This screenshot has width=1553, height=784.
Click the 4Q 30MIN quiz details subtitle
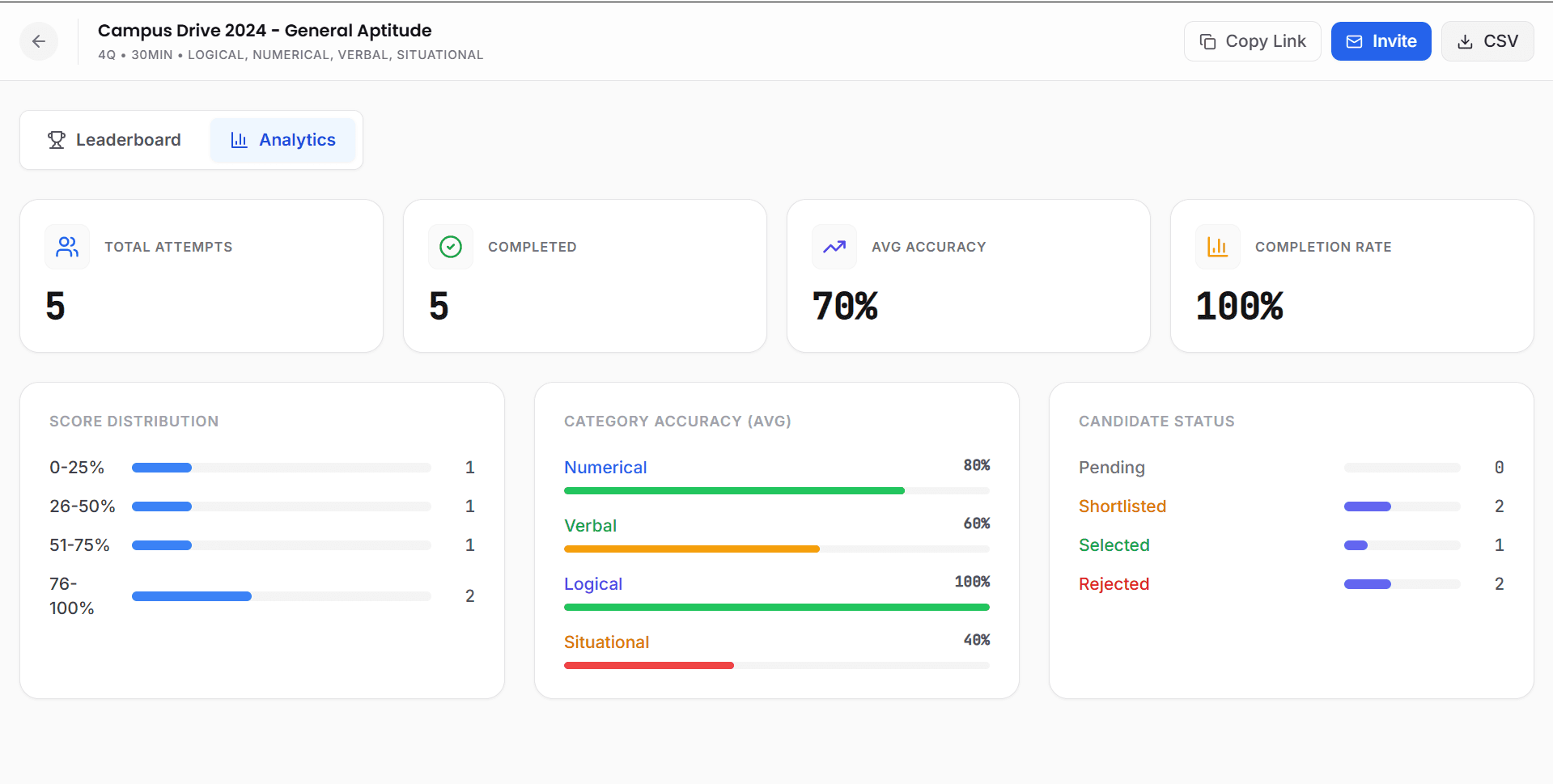coord(291,55)
